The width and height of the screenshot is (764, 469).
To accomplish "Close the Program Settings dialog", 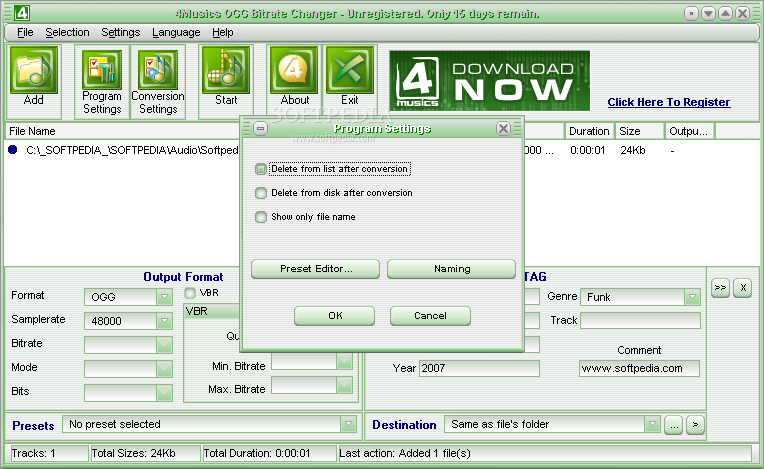I will tap(503, 129).
